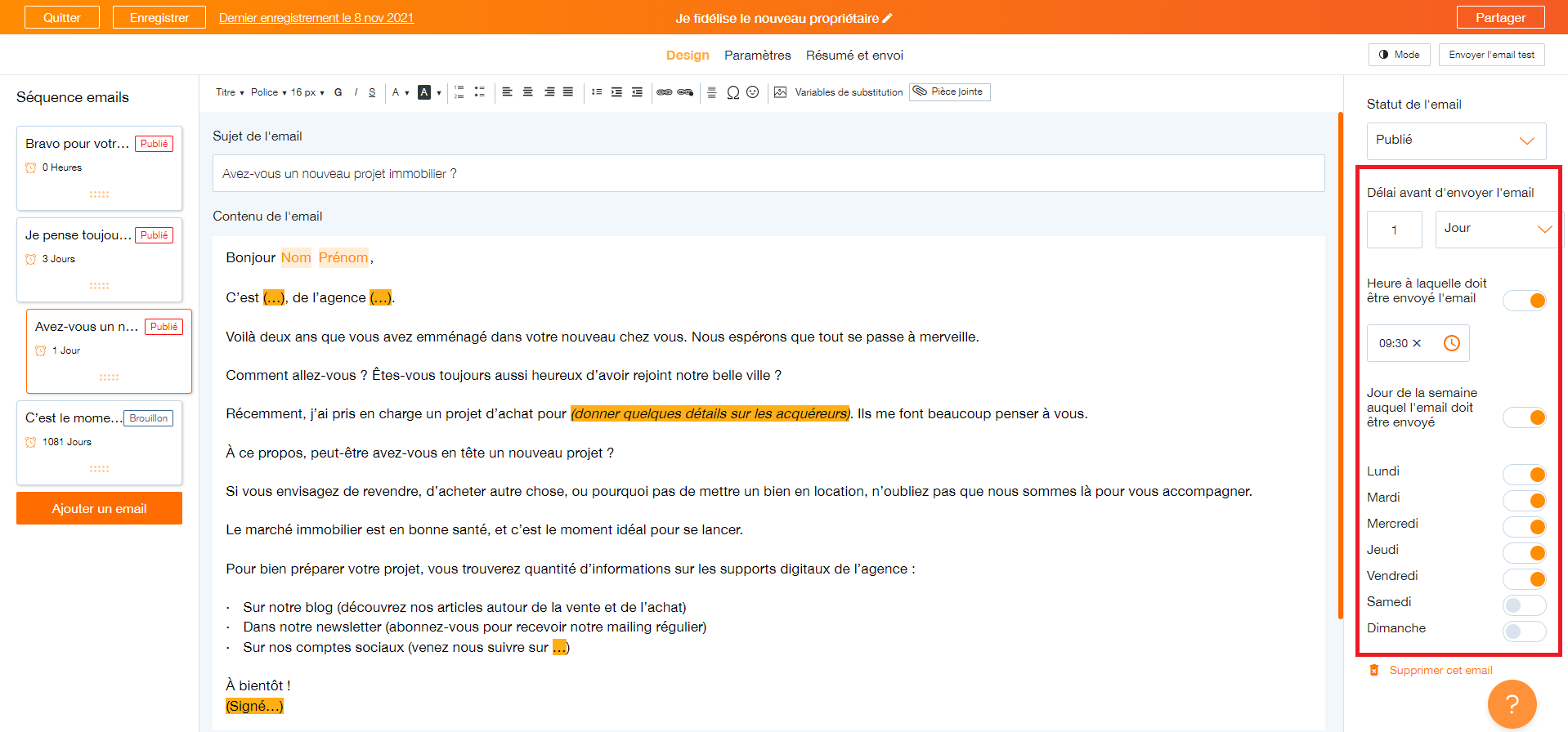The height and width of the screenshot is (732, 1568).
Task: Align text to the right
Action: [549, 92]
